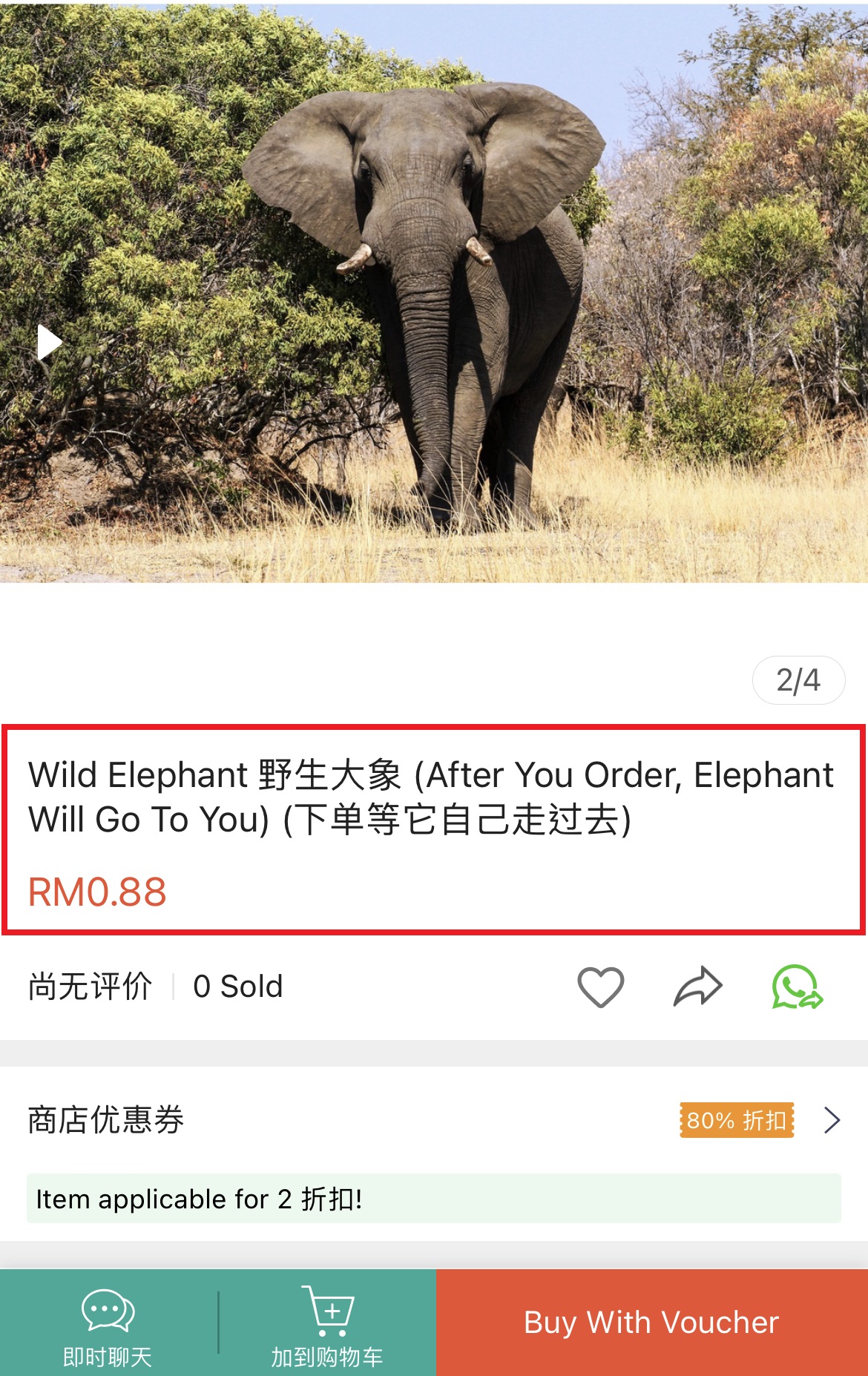Share product using arrow icon
This screenshot has width=868, height=1376.
[x=698, y=987]
